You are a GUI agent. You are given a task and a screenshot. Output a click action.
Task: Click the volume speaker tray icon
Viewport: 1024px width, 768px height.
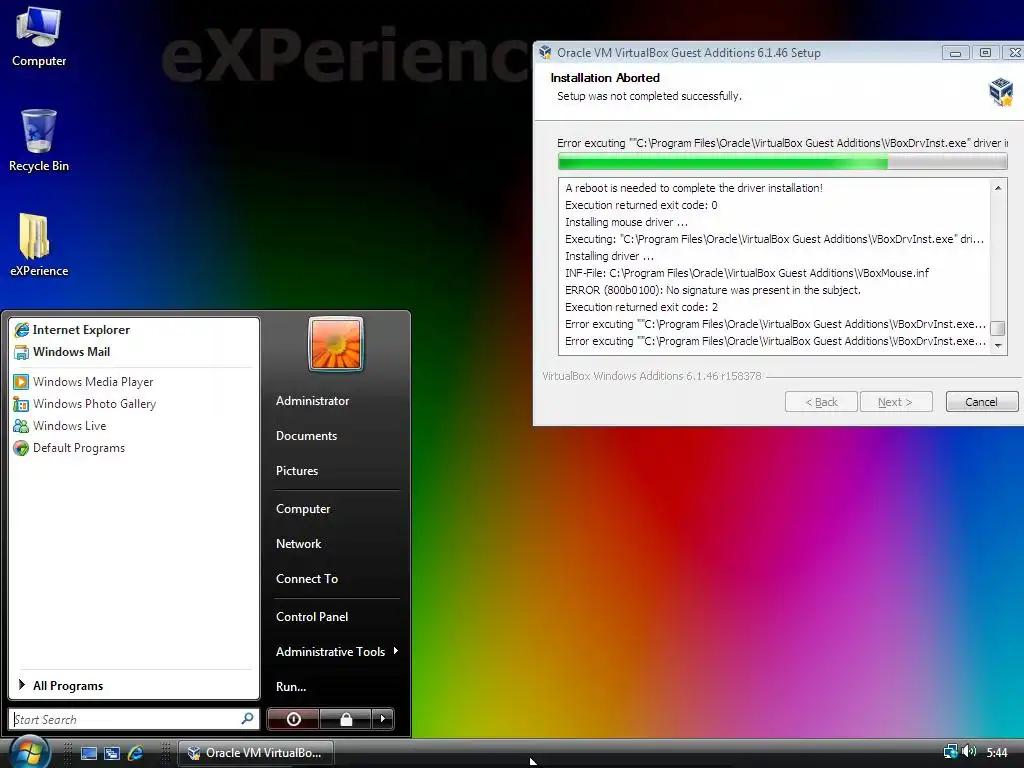pyautogui.click(x=969, y=752)
